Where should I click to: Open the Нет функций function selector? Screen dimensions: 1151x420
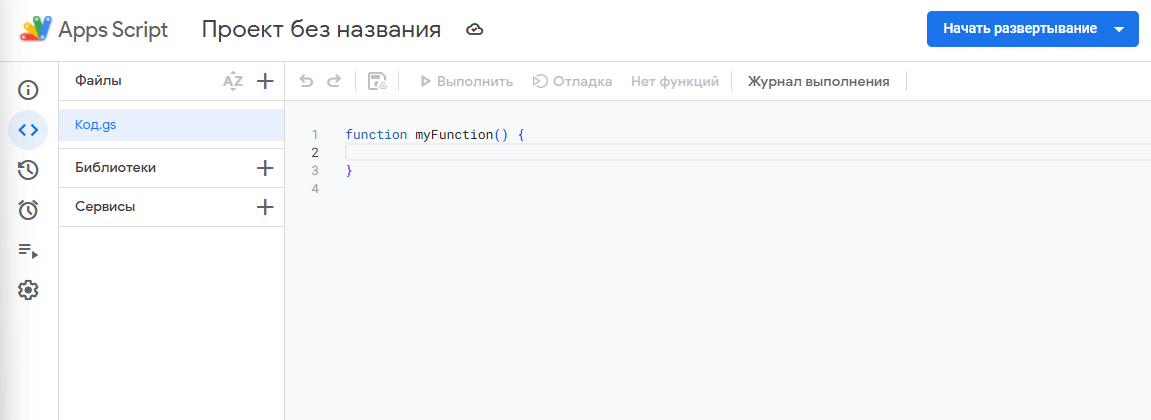674,81
